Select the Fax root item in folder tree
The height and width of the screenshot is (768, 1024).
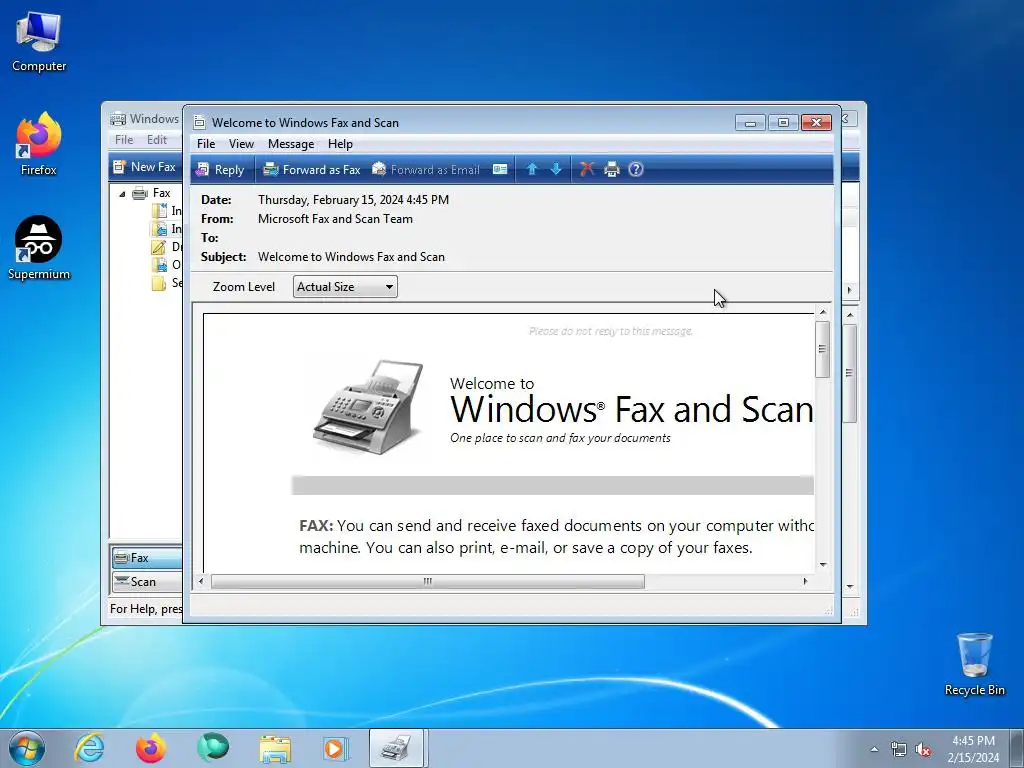pos(161,193)
